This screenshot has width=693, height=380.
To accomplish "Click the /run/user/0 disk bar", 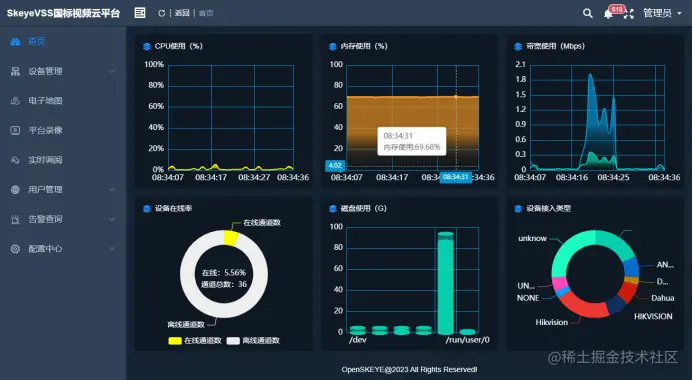I will point(468,332).
